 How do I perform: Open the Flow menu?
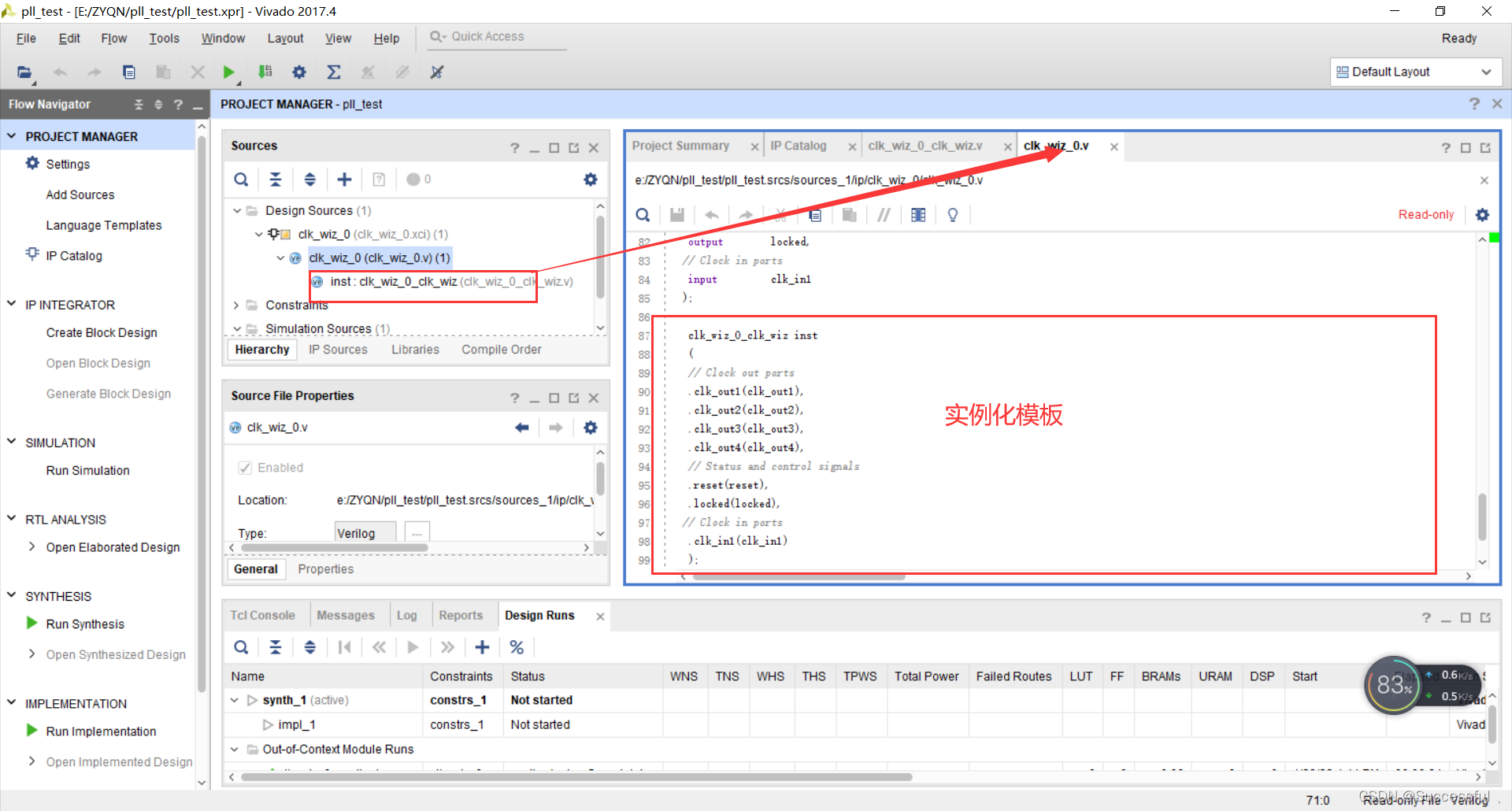click(114, 38)
